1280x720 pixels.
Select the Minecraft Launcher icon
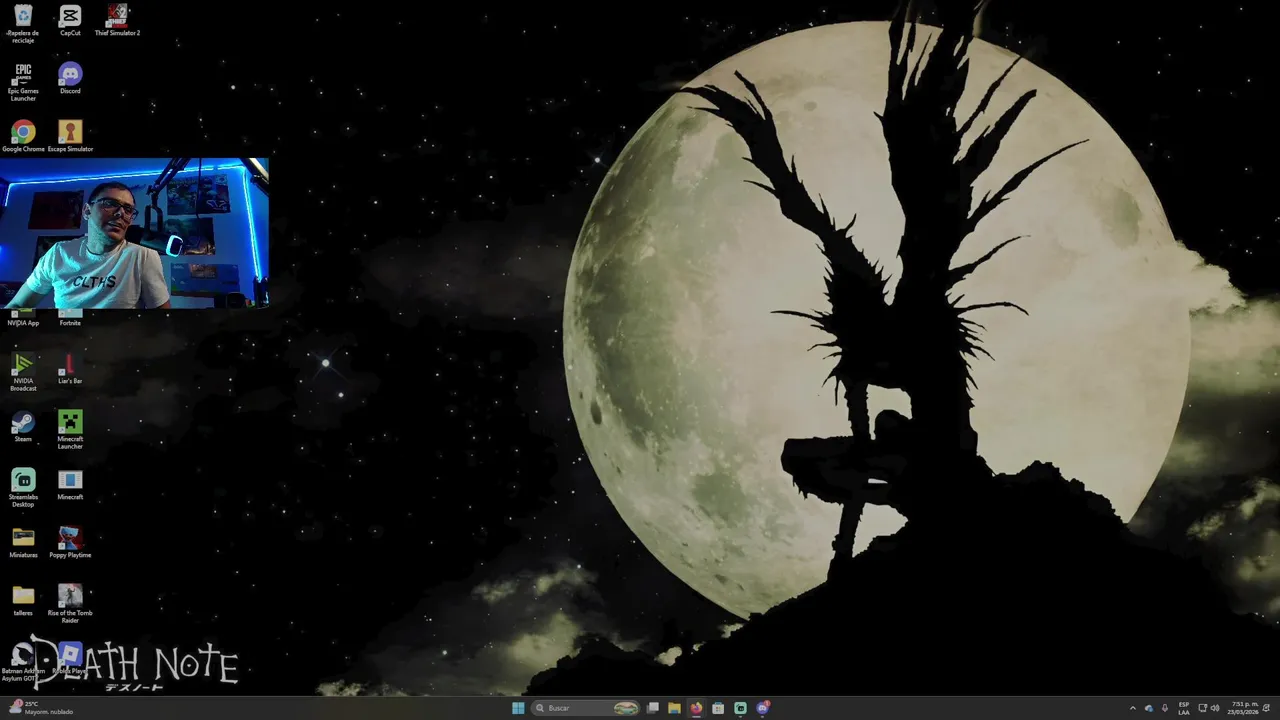click(70, 430)
